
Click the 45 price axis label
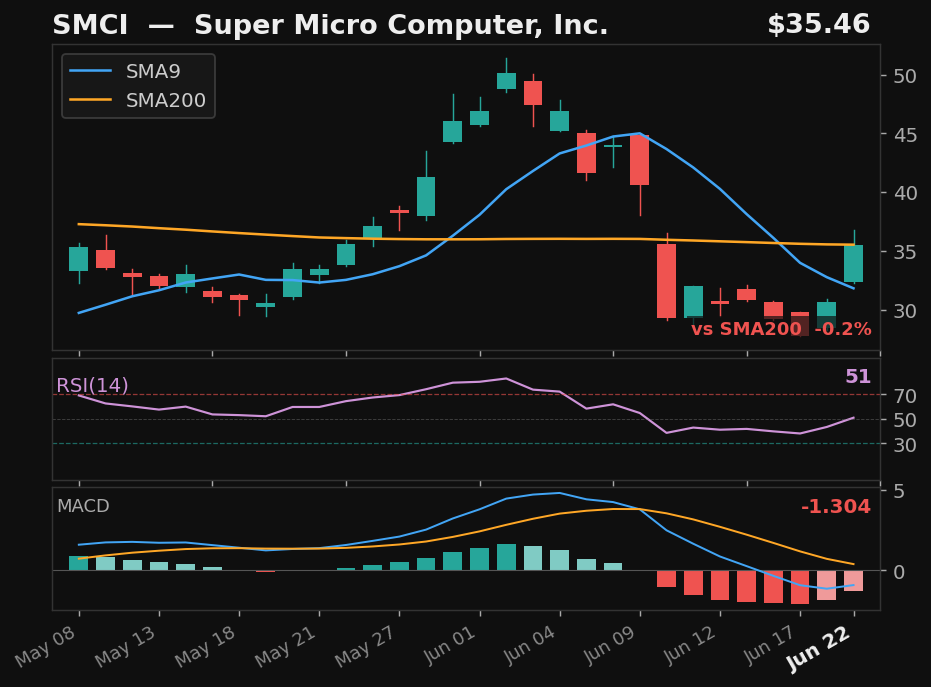click(905, 135)
